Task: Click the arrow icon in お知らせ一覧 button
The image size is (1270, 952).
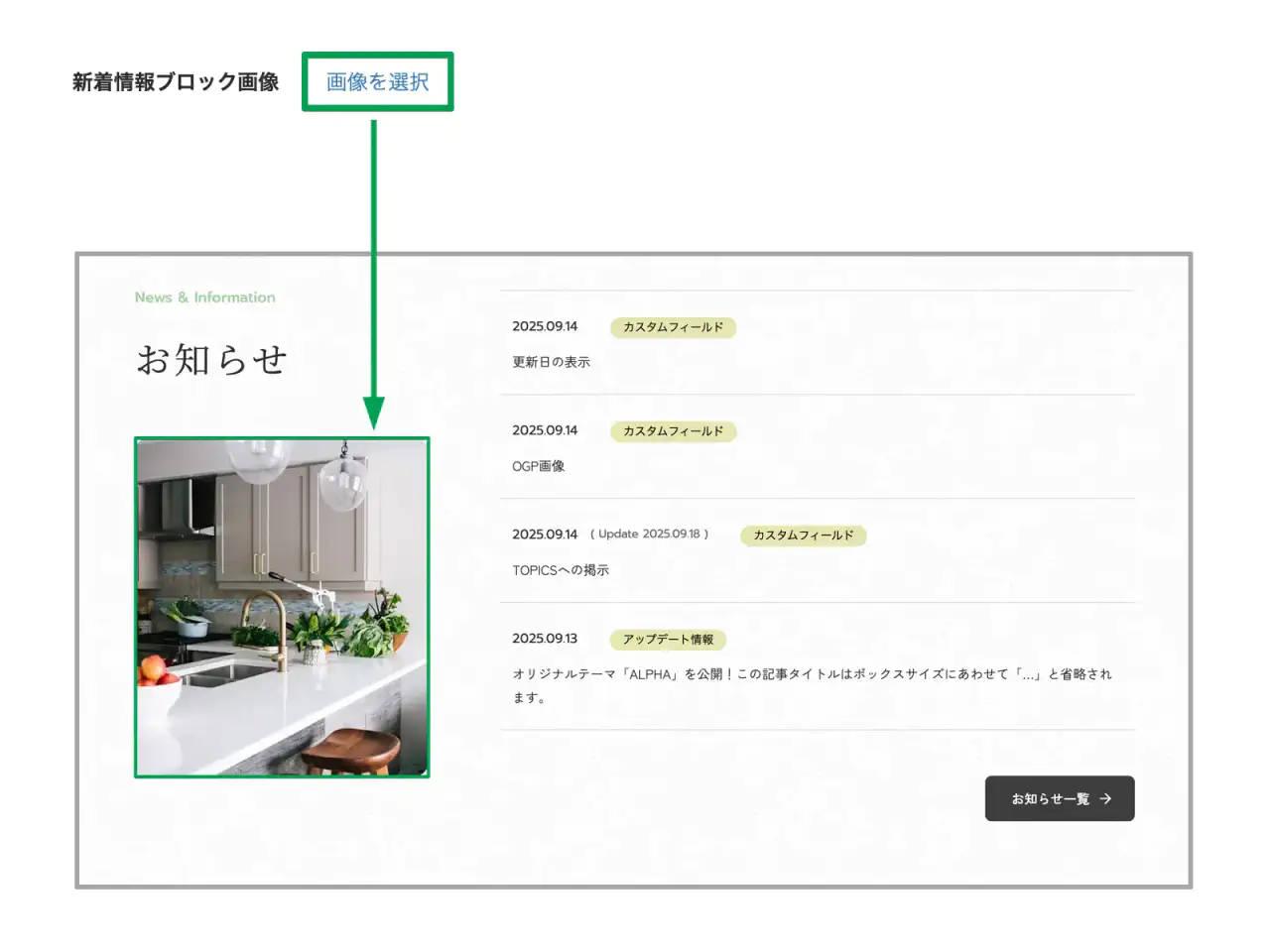Action: click(1105, 798)
